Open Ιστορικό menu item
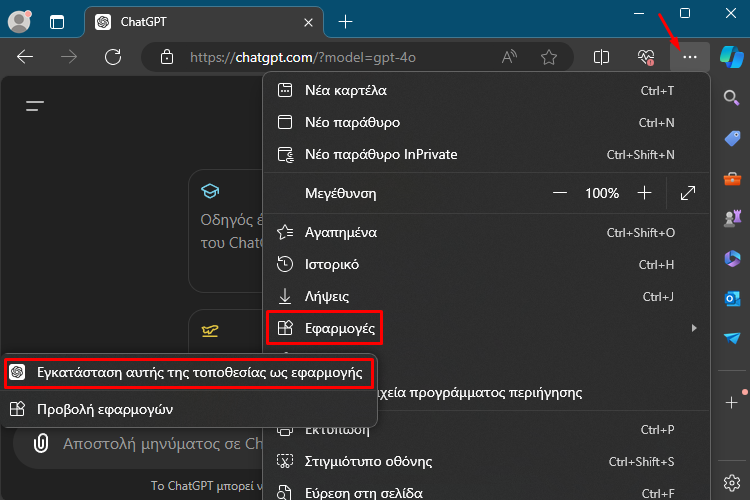The width and height of the screenshot is (750, 500). coord(486,265)
